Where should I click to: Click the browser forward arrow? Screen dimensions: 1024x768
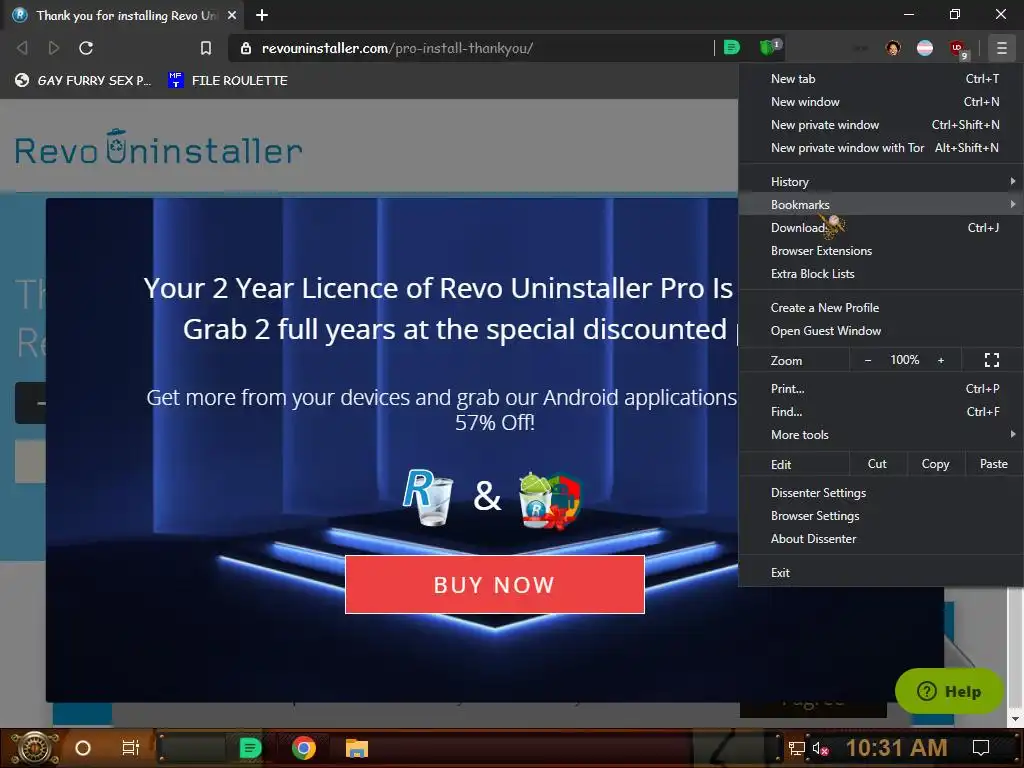click(54, 48)
